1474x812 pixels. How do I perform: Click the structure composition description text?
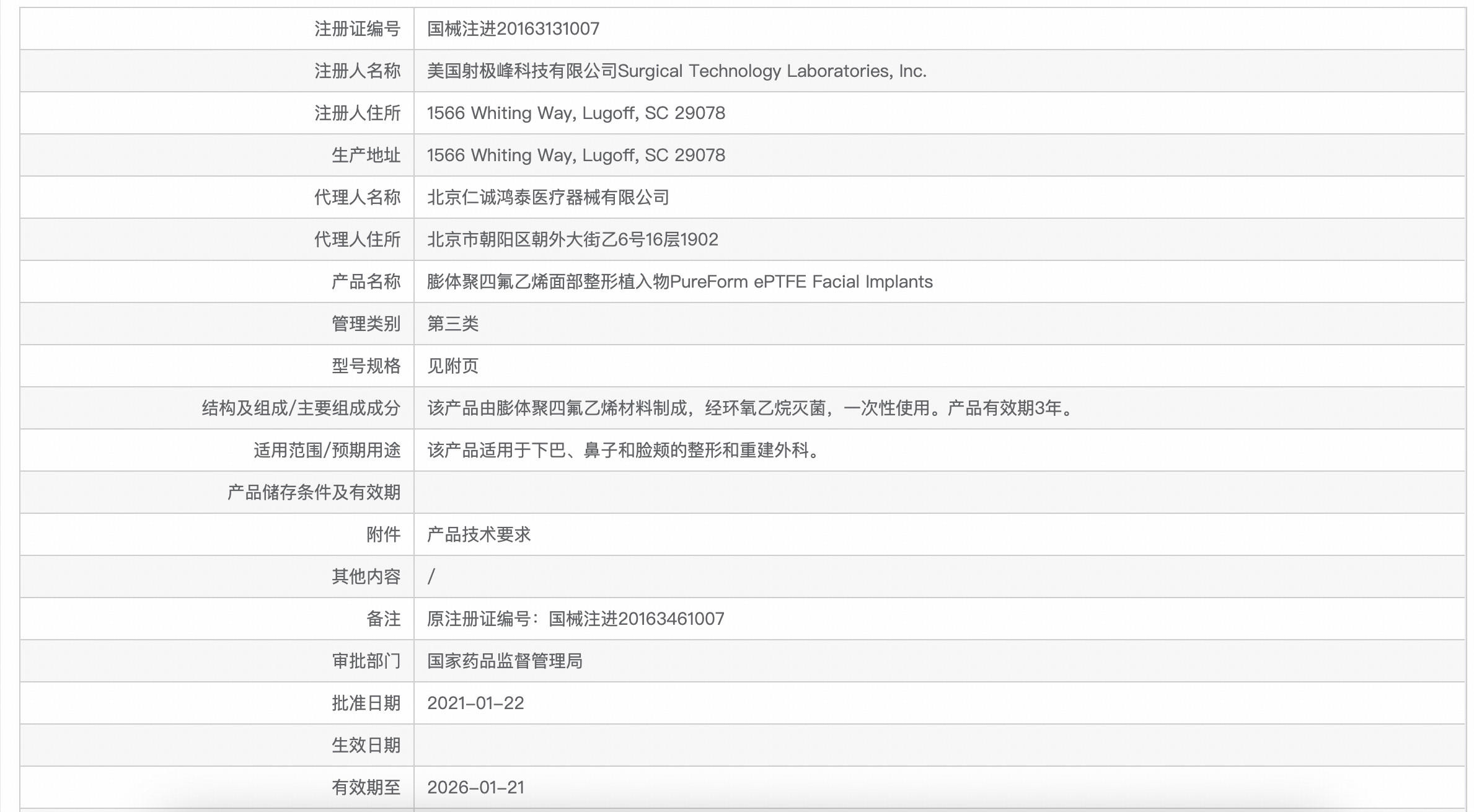click(x=750, y=408)
